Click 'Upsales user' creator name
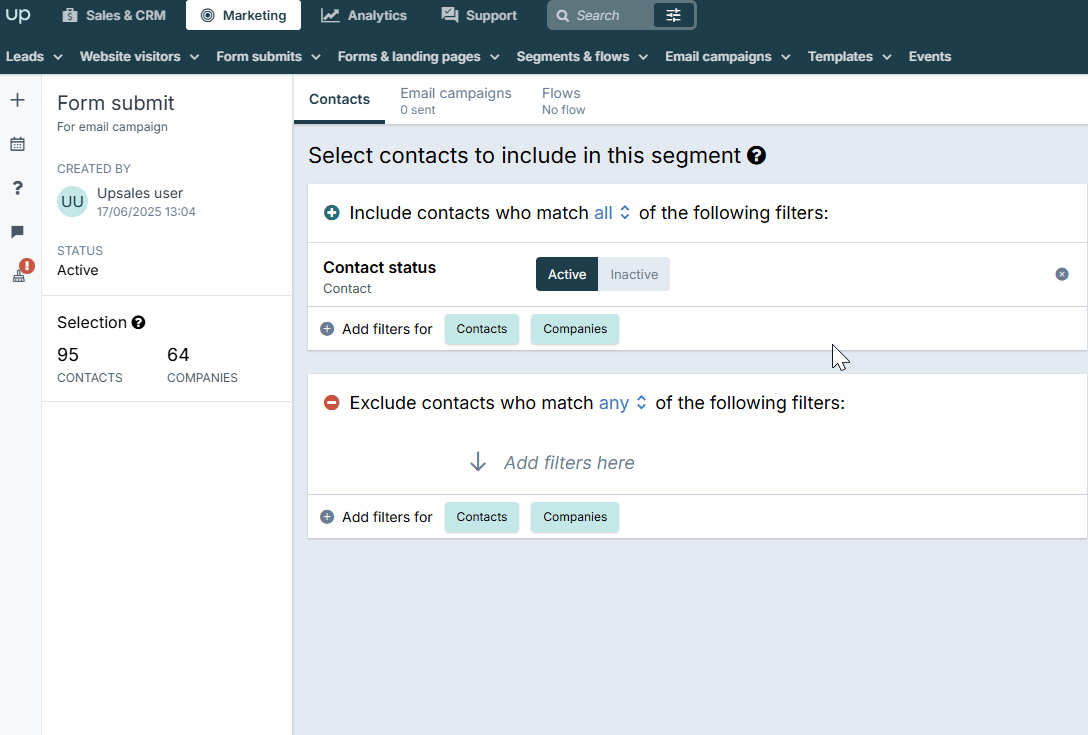 point(140,193)
